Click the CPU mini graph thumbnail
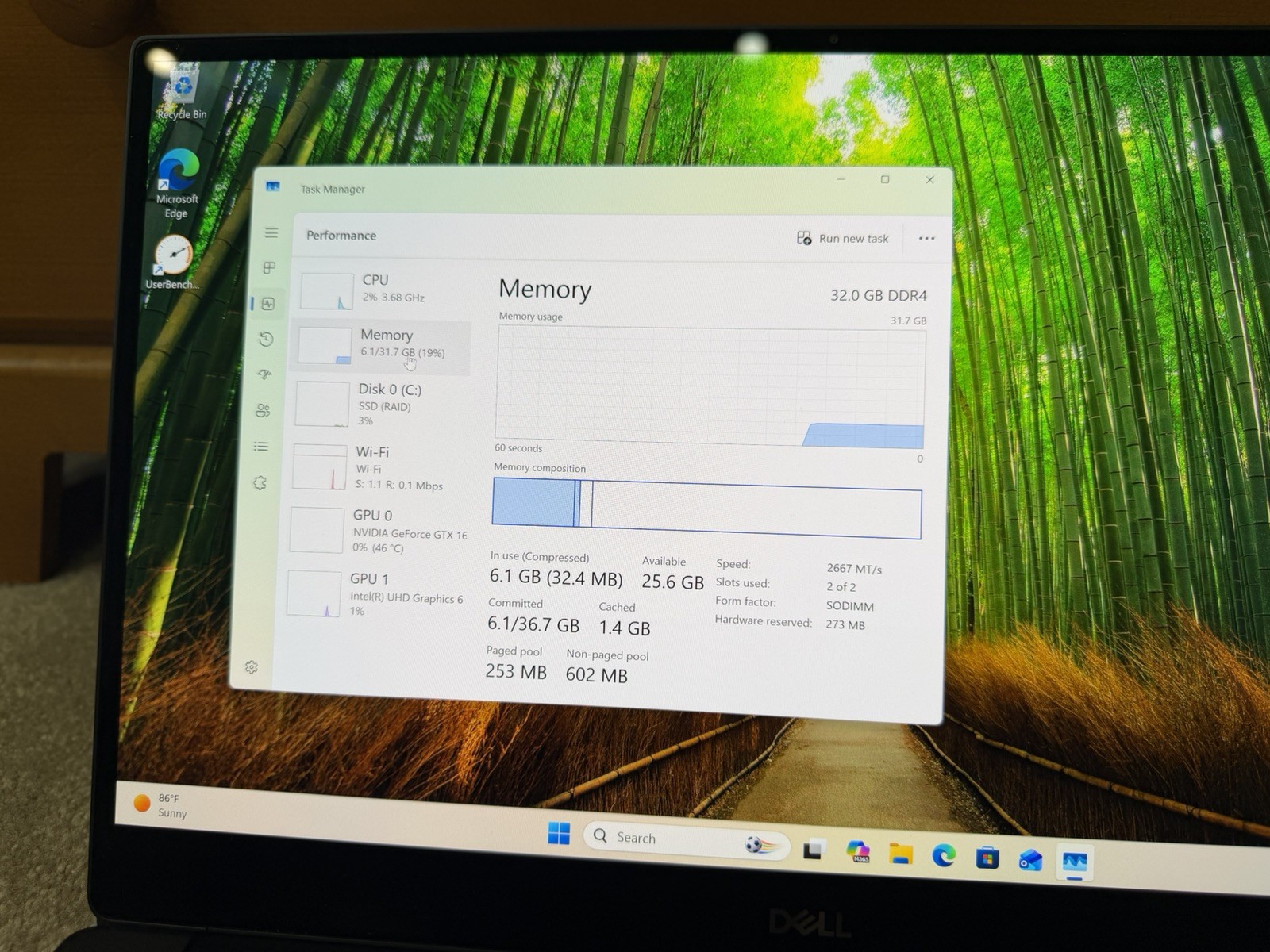Image resolution: width=1270 pixels, height=952 pixels. (327, 291)
